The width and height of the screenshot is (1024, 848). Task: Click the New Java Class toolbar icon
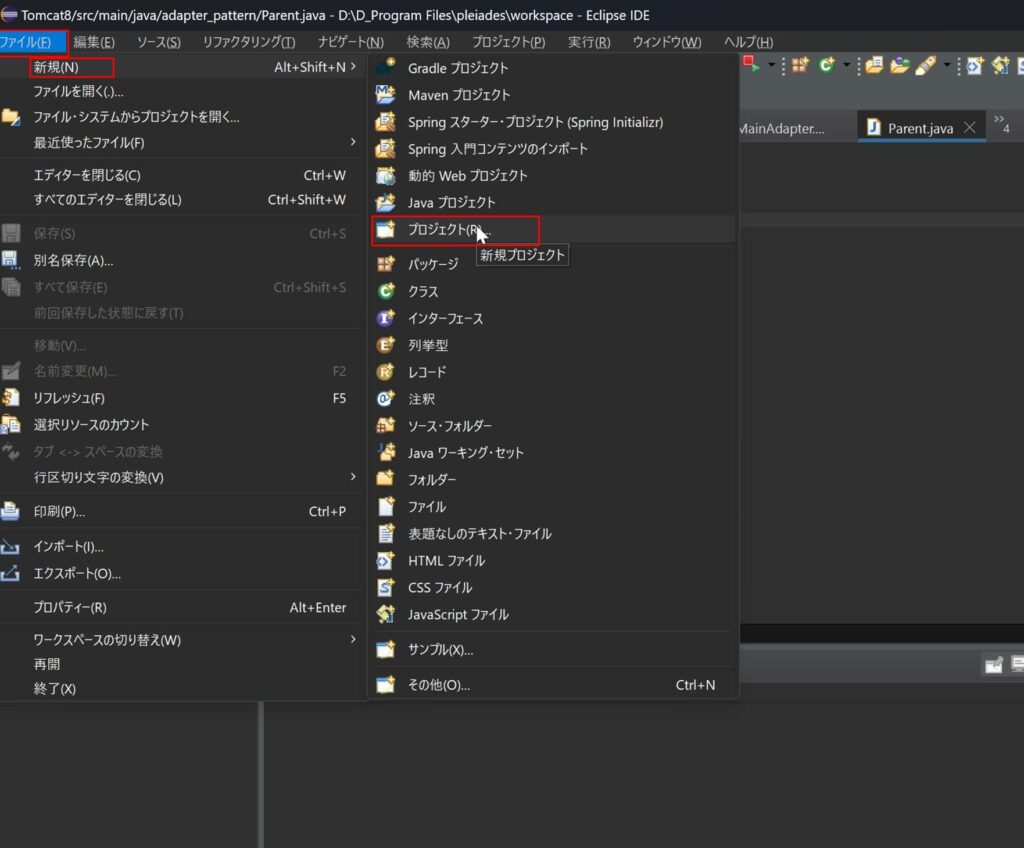pyautogui.click(x=826, y=65)
